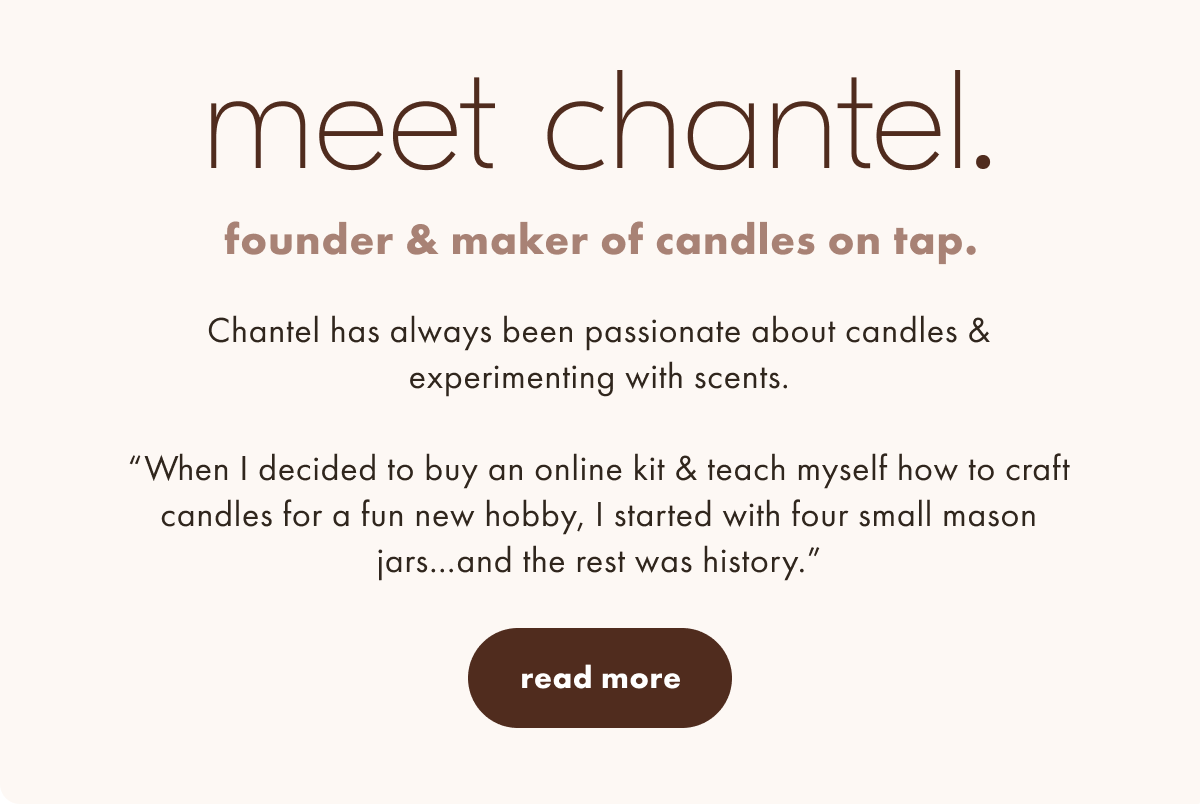
Task: Click the quote line starting 'When I decided'
Action: coord(600,468)
